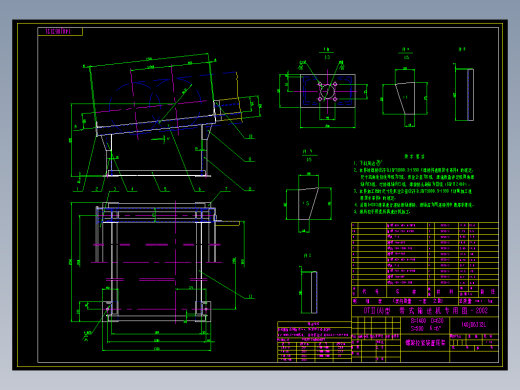
Task: Select title text 'DTII(A)型 带式输送机专用图-2002'
Action: point(425,311)
